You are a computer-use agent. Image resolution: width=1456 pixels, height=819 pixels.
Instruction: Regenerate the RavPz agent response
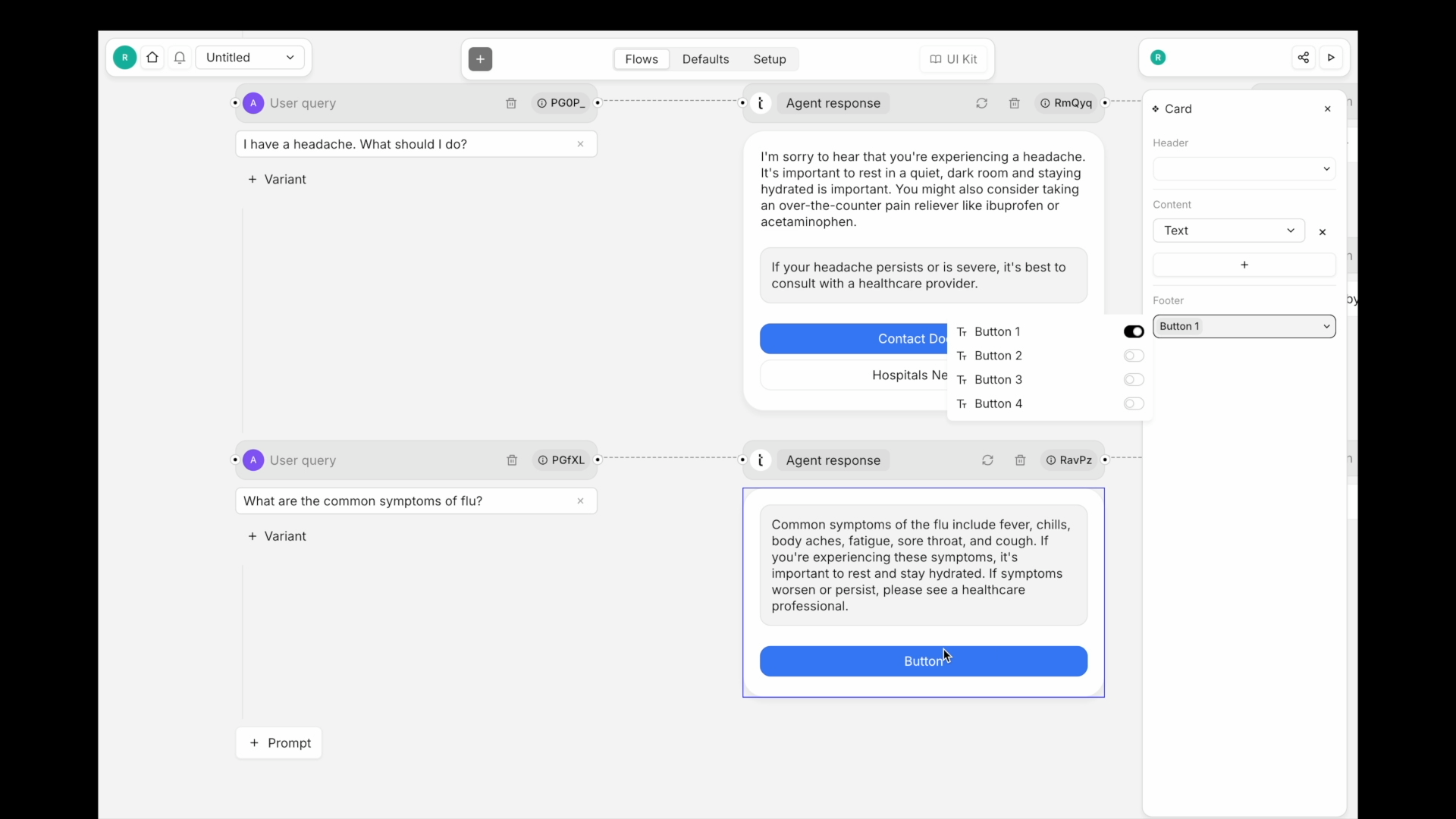click(987, 460)
